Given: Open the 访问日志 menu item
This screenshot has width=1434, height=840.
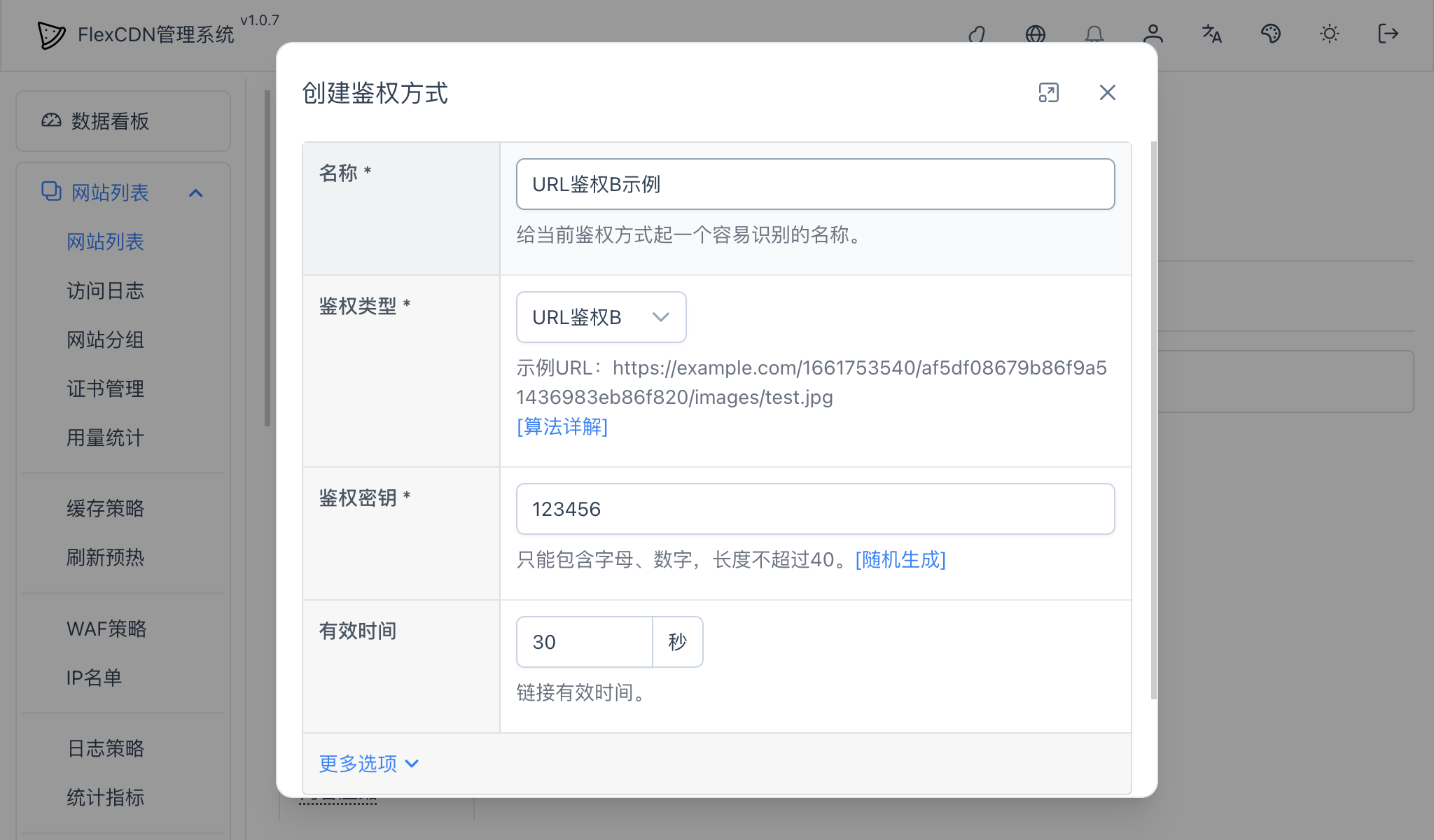Looking at the screenshot, I should click(x=106, y=291).
